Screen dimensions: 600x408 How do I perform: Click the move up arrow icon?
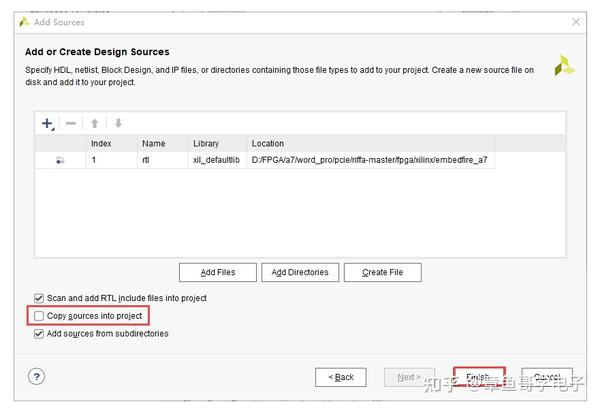pos(96,123)
